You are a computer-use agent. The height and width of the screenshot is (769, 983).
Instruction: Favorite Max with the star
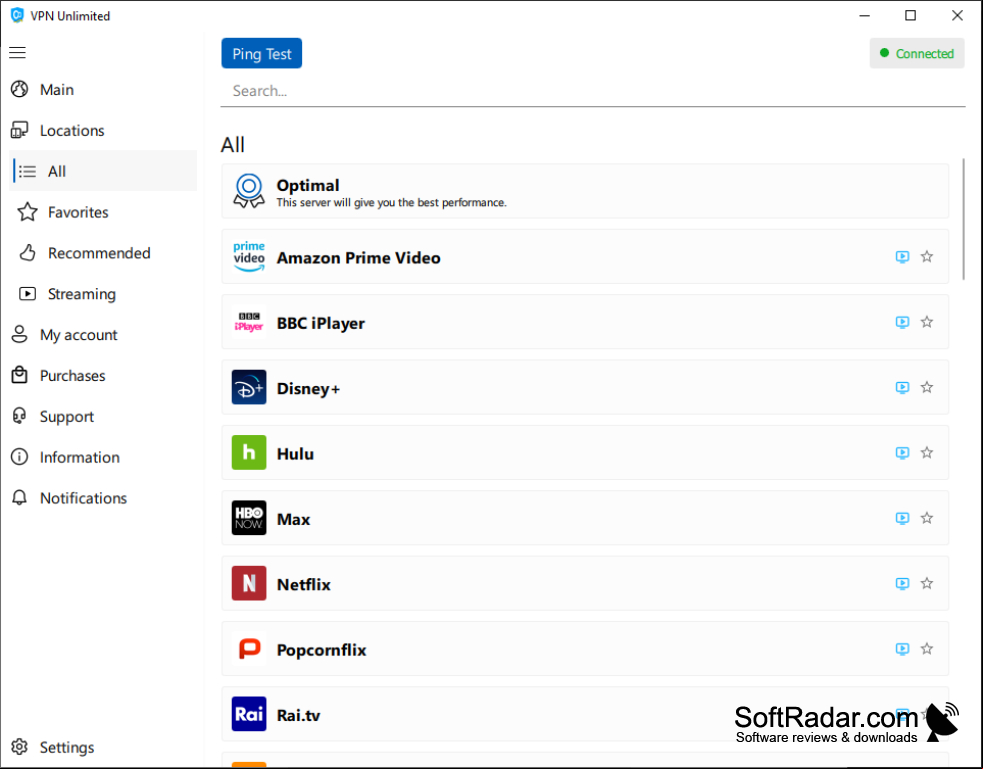927,517
